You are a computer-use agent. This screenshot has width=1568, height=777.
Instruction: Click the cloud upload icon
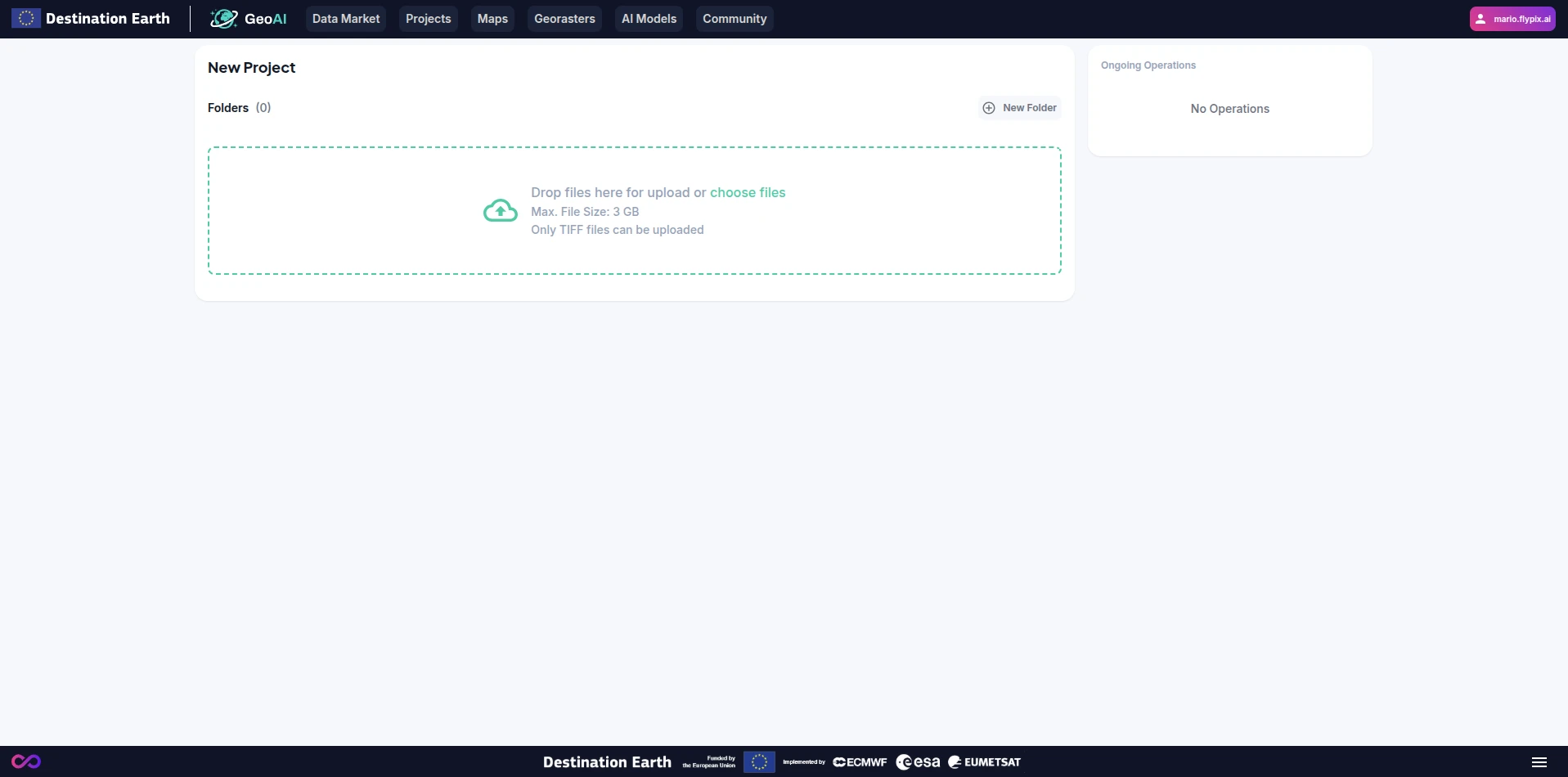[500, 211]
